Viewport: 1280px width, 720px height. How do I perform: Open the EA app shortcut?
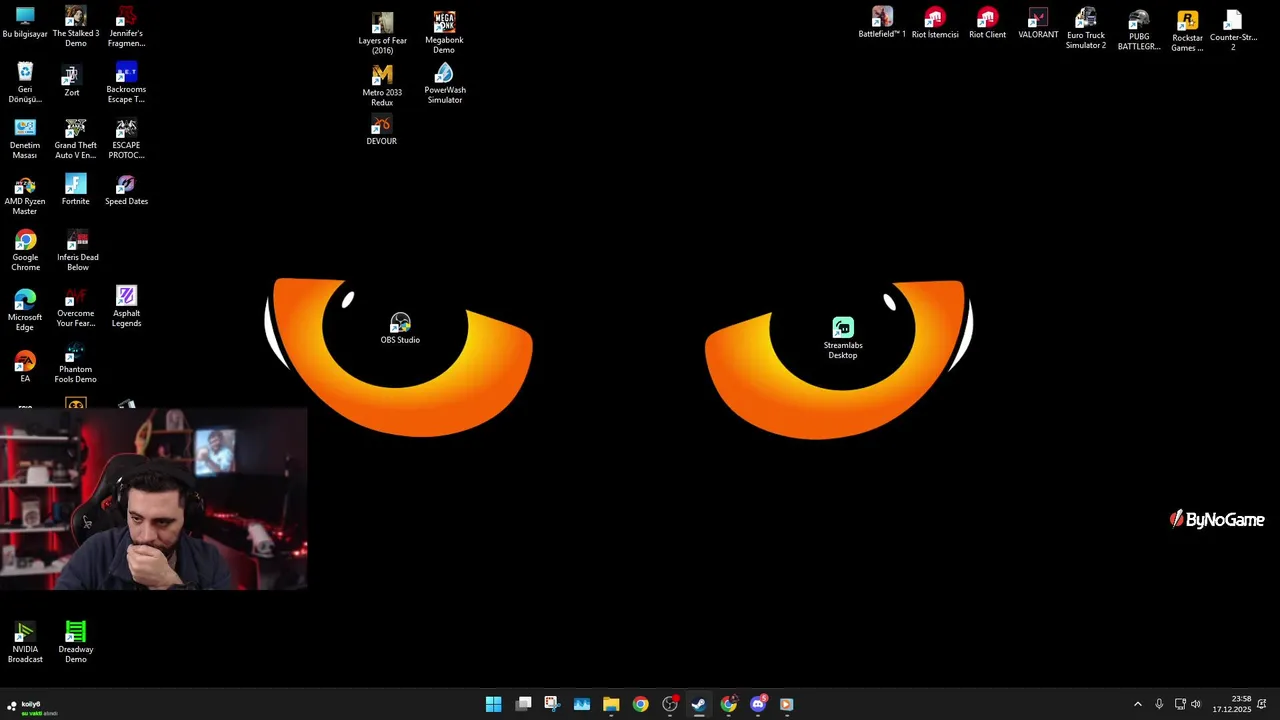(25, 367)
